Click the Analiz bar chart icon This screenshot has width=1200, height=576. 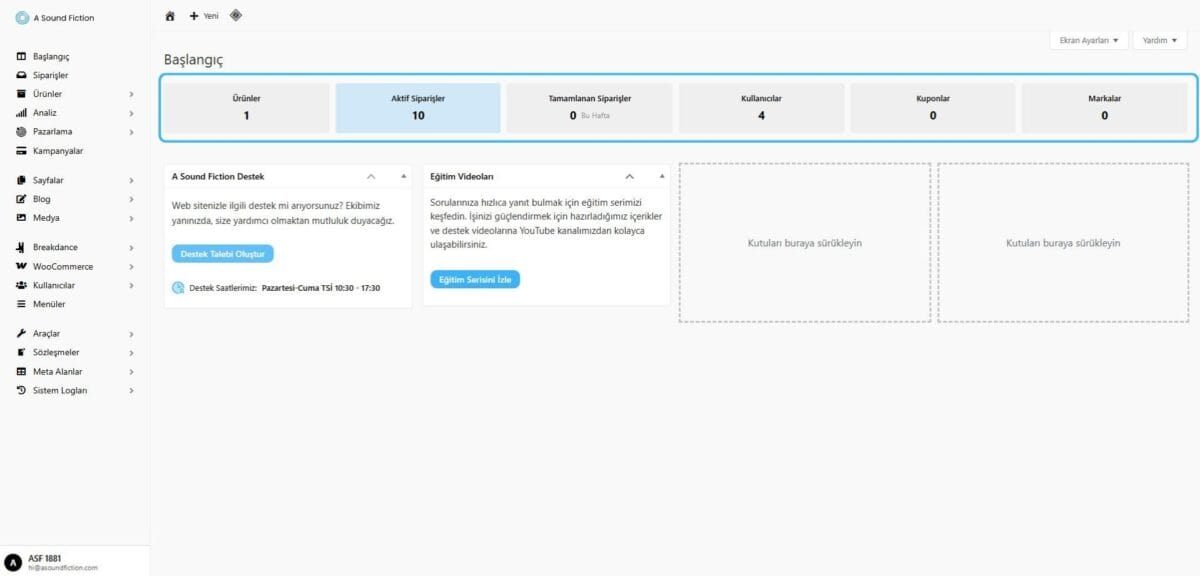[x=22, y=113]
